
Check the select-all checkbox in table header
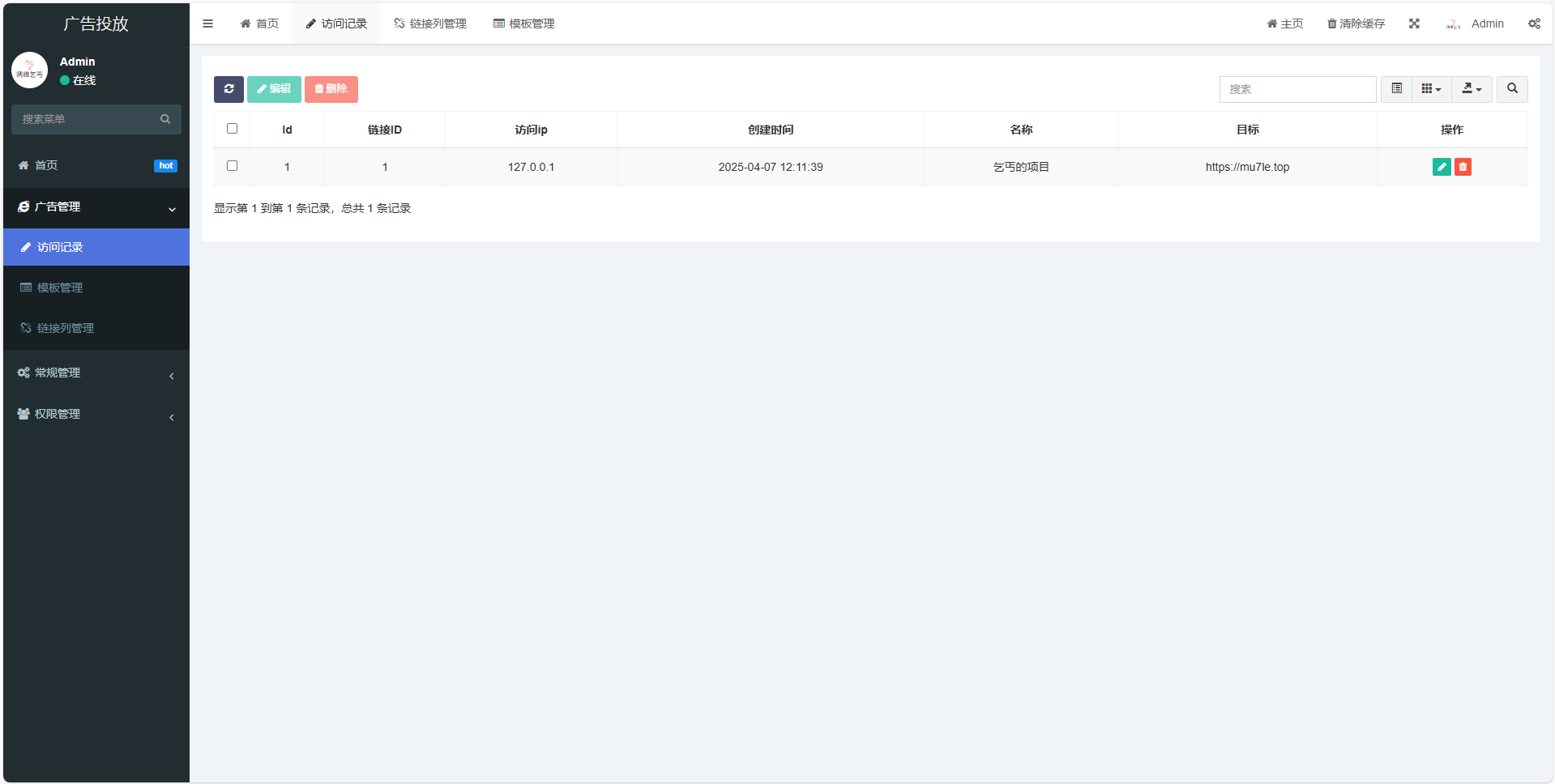click(233, 129)
